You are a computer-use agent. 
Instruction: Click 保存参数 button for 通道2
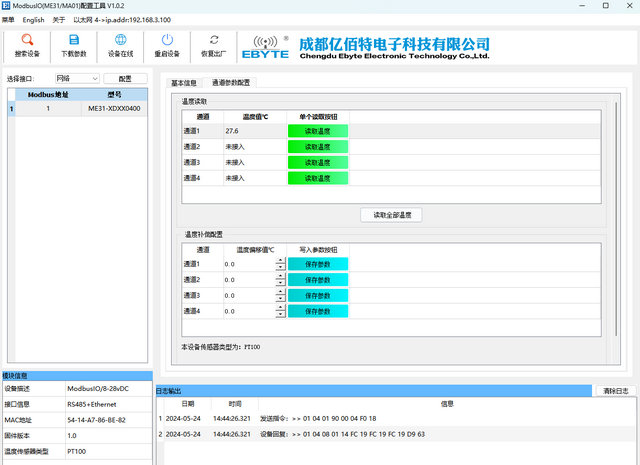pos(318,280)
